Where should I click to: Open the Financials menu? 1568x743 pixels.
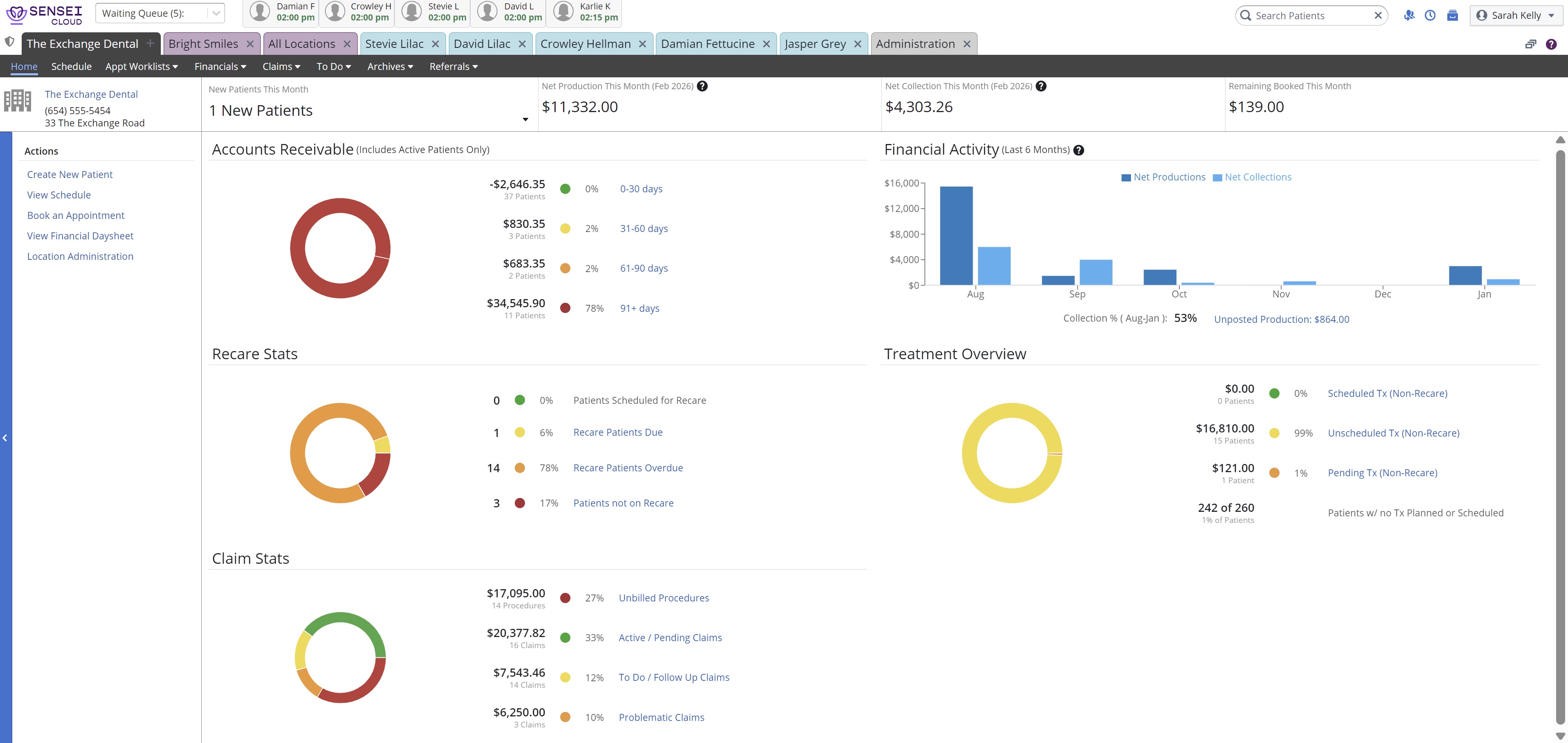click(220, 66)
